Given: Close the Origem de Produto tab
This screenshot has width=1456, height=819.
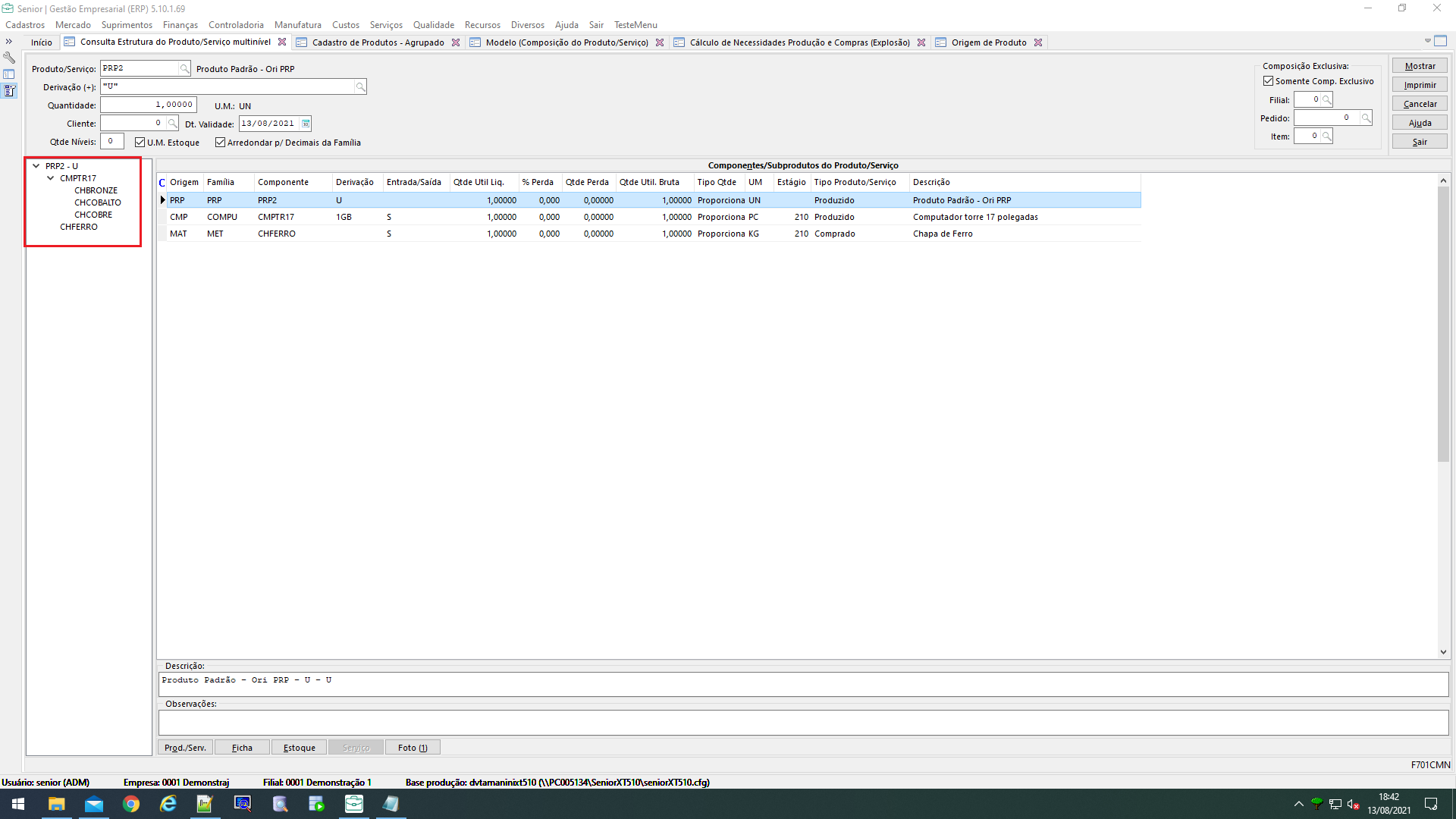Looking at the screenshot, I should click(x=1038, y=42).
